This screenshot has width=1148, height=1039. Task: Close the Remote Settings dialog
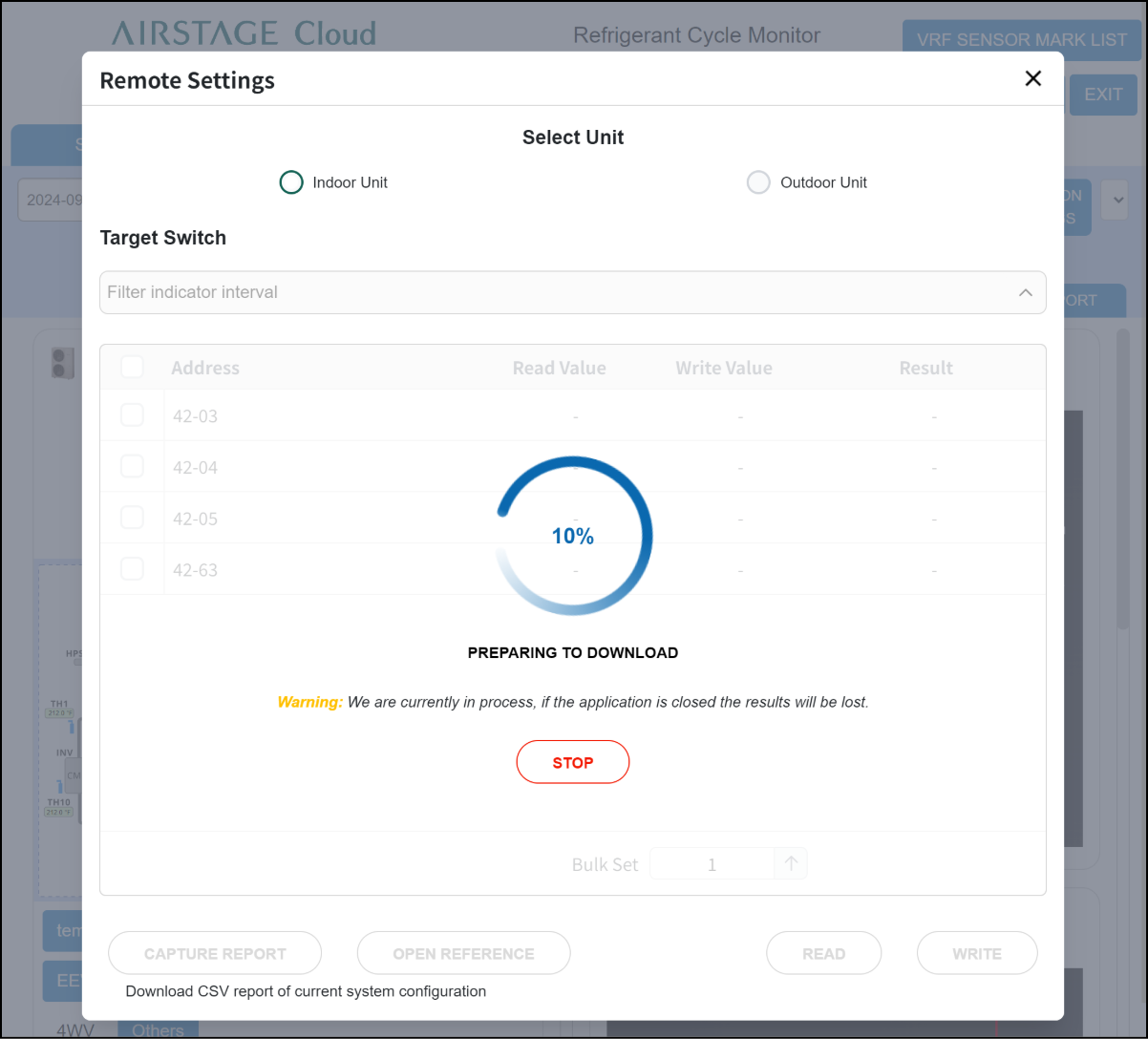[1032, 79]
